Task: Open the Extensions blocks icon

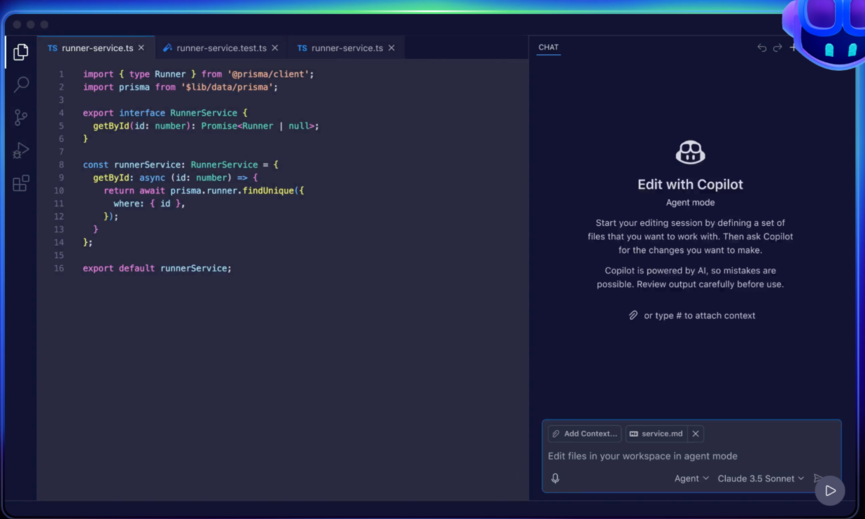Action: [21, 183]
